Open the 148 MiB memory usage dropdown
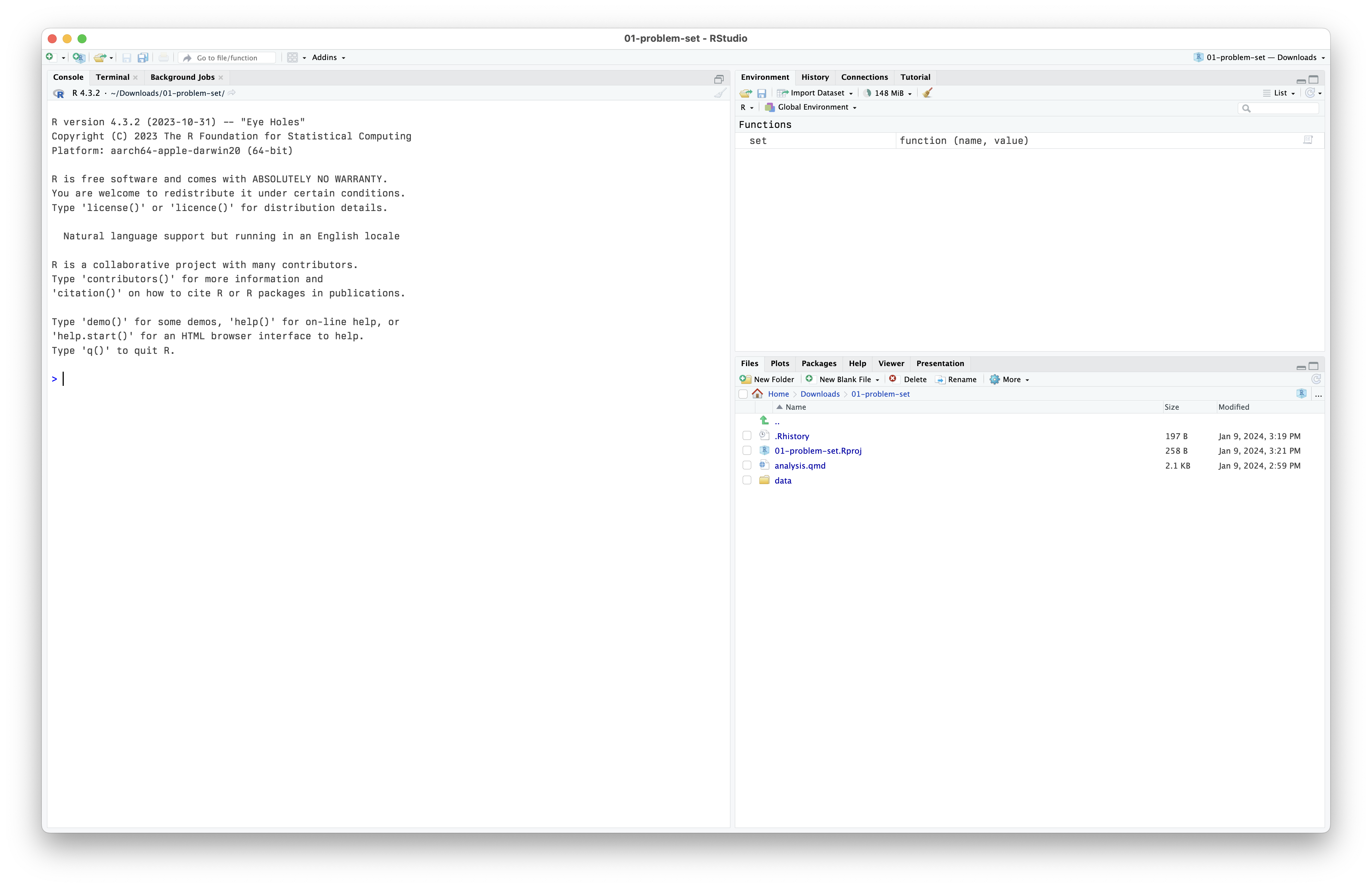 (888, 93)
